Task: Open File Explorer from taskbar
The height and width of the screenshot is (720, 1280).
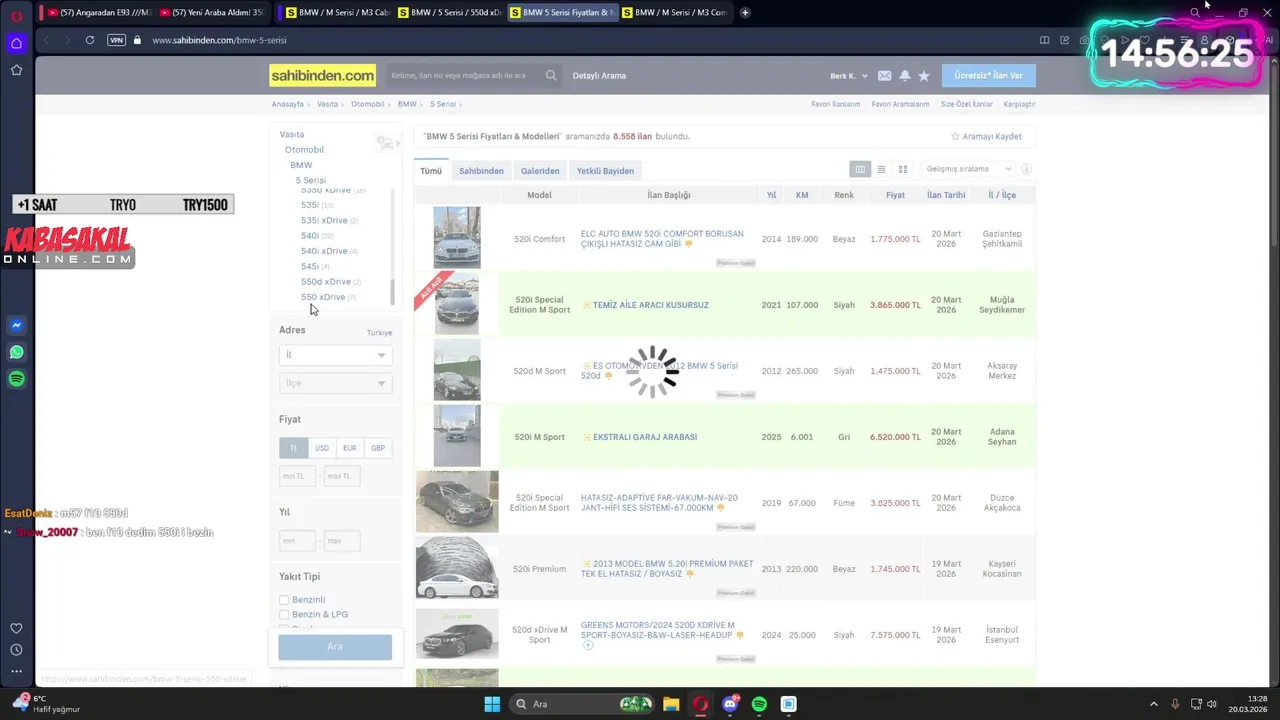Action: pos(671,704)
